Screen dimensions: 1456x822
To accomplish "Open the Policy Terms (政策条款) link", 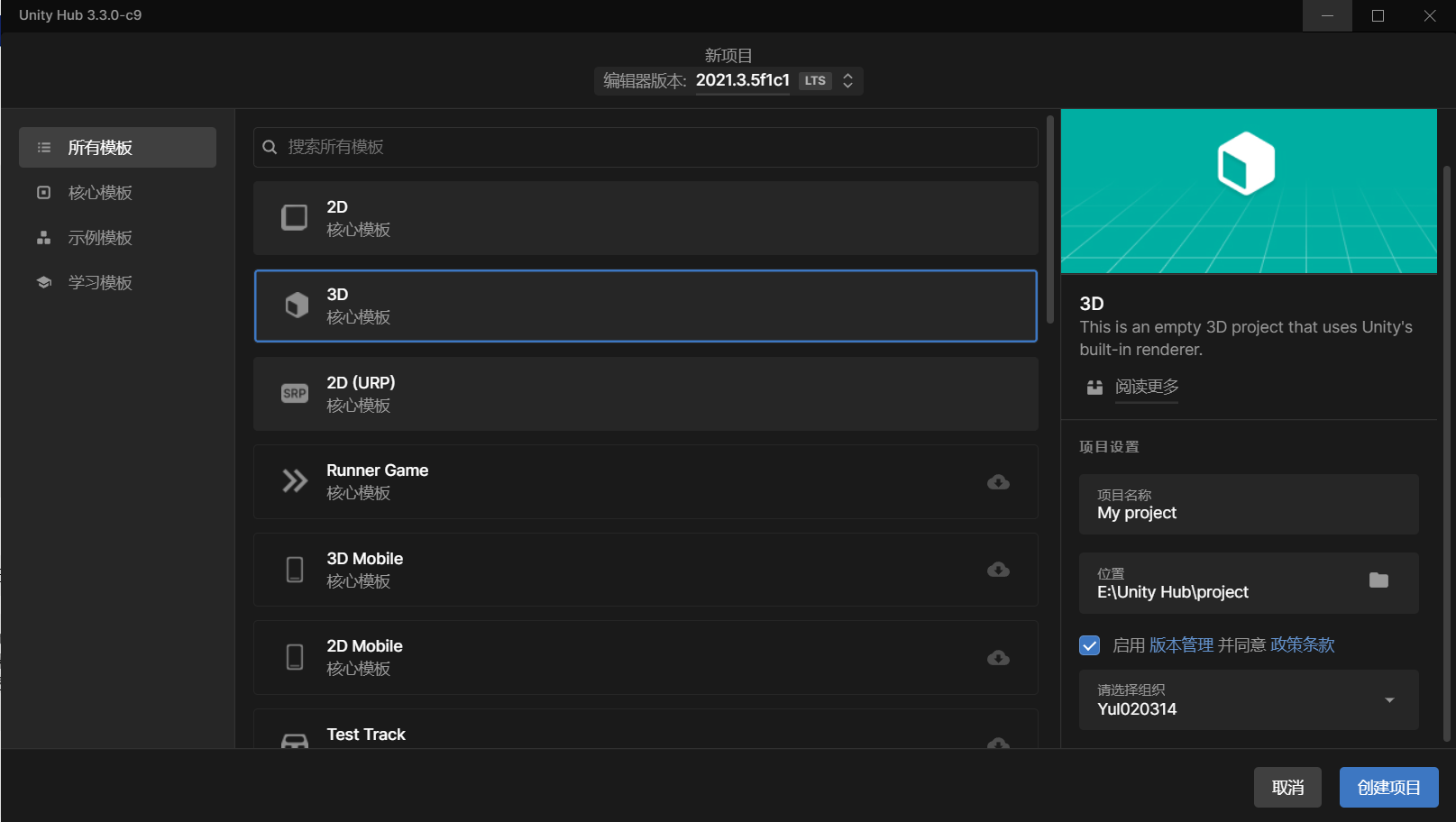I will [x=1303, y=645].
